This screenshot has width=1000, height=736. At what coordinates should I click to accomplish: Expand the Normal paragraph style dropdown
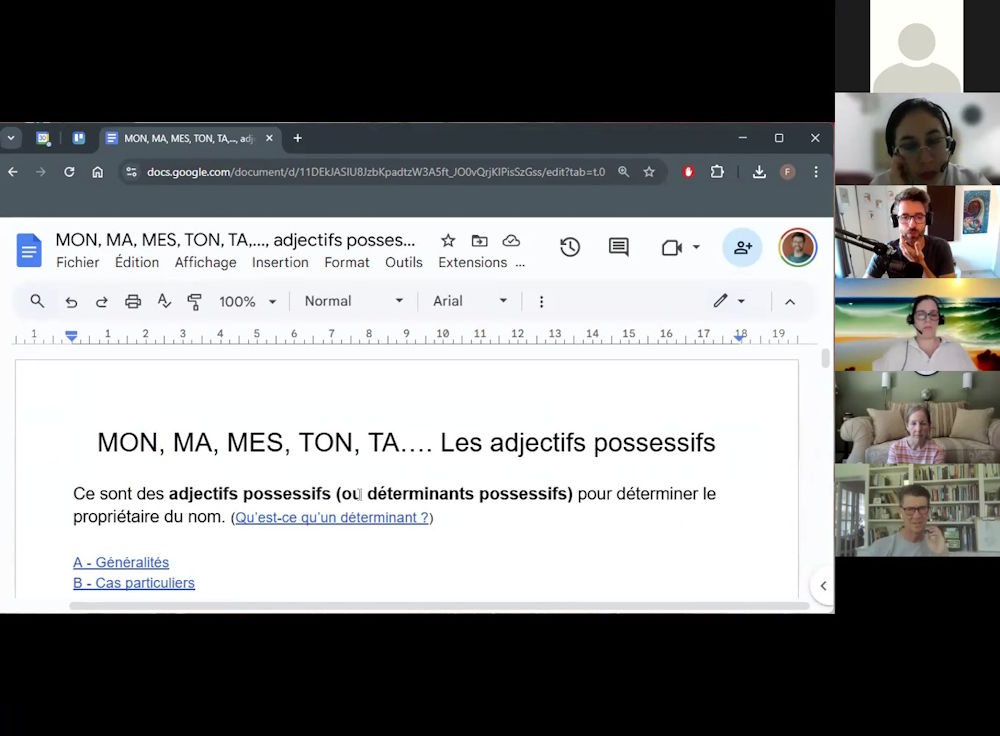click(353, 301)
